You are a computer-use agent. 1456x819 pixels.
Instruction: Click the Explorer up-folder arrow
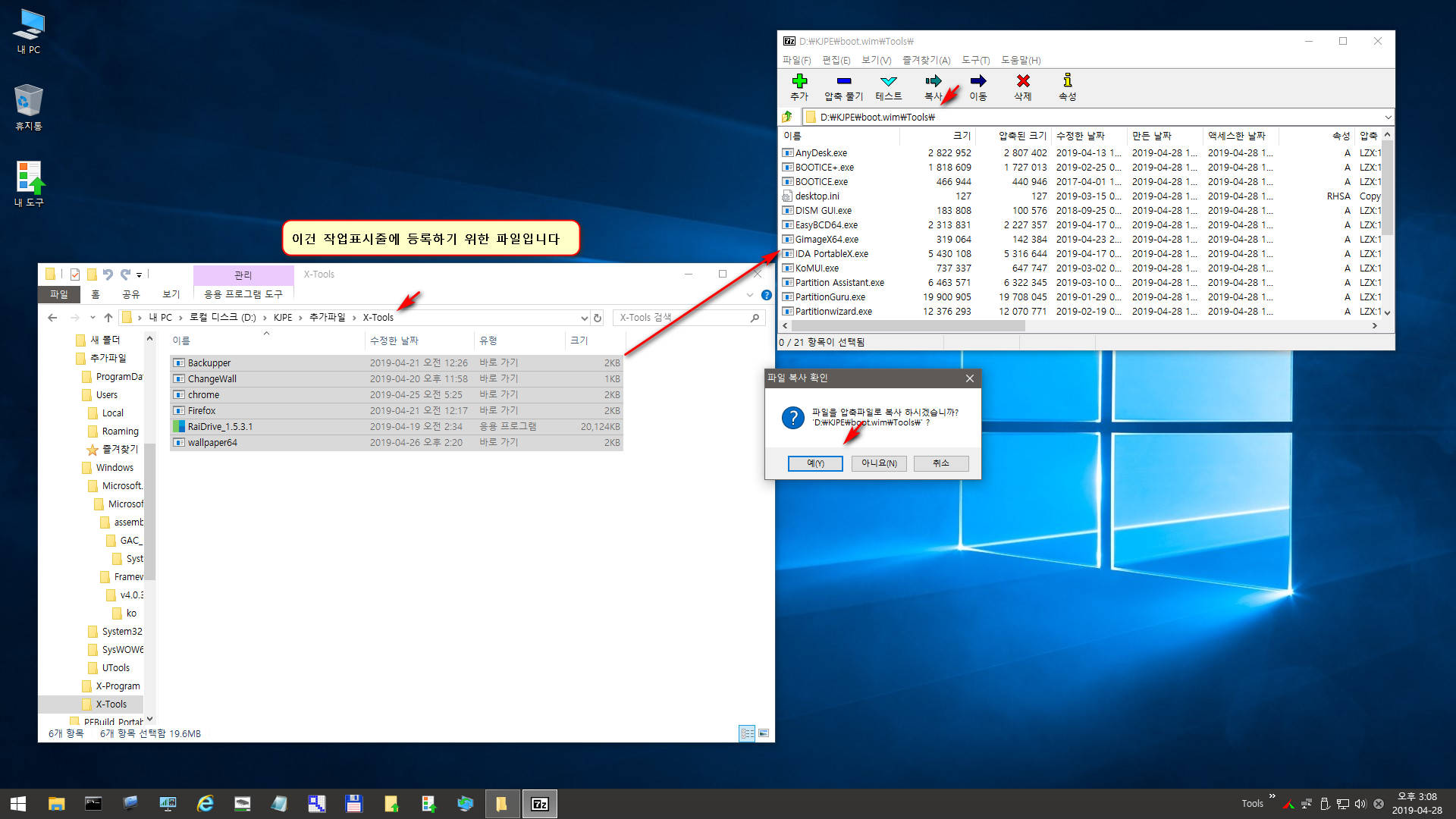point(108,318)
